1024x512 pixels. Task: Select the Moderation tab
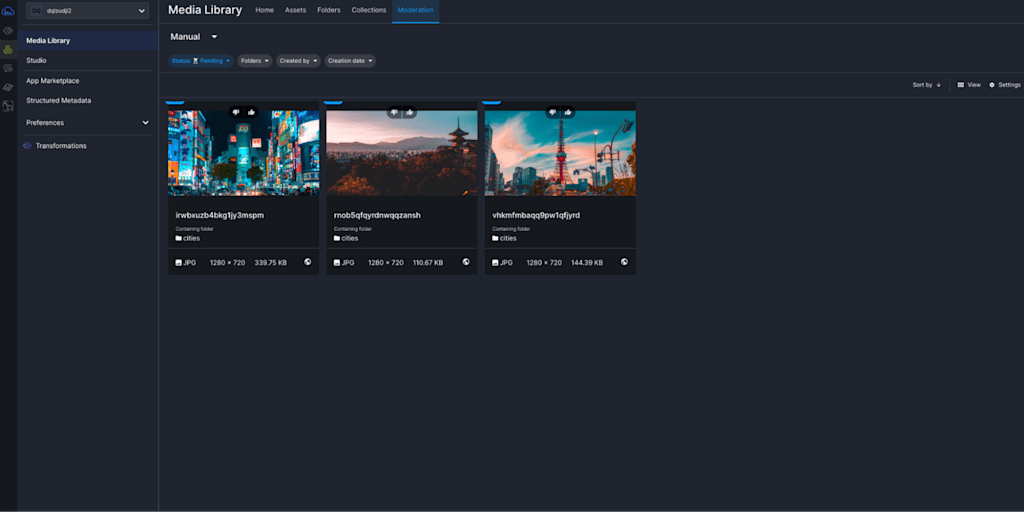tap(415, 10)
